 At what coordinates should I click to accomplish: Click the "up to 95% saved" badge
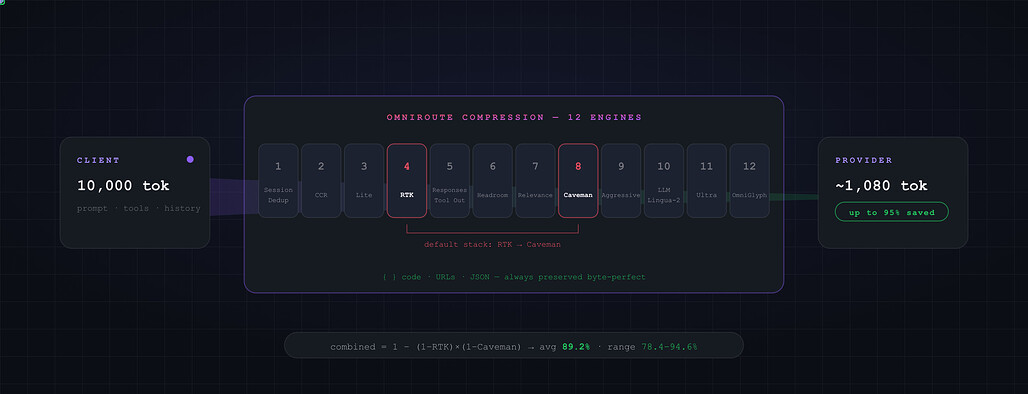click(x=892, y=212)
